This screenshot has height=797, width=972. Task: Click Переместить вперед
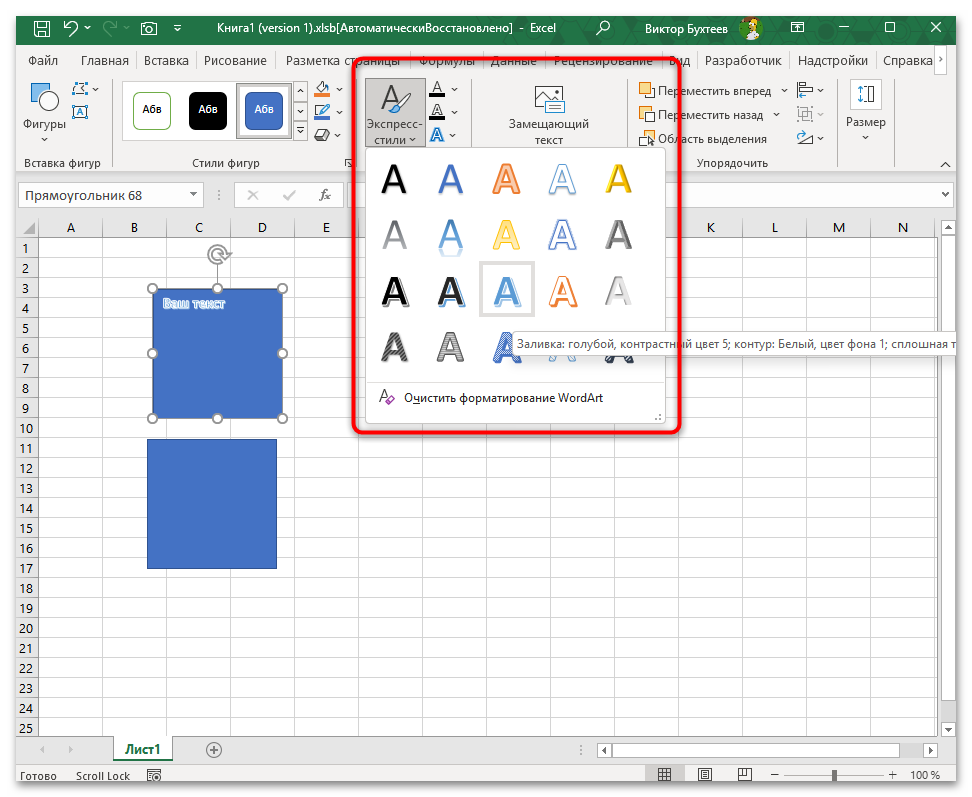coord(705,91)
